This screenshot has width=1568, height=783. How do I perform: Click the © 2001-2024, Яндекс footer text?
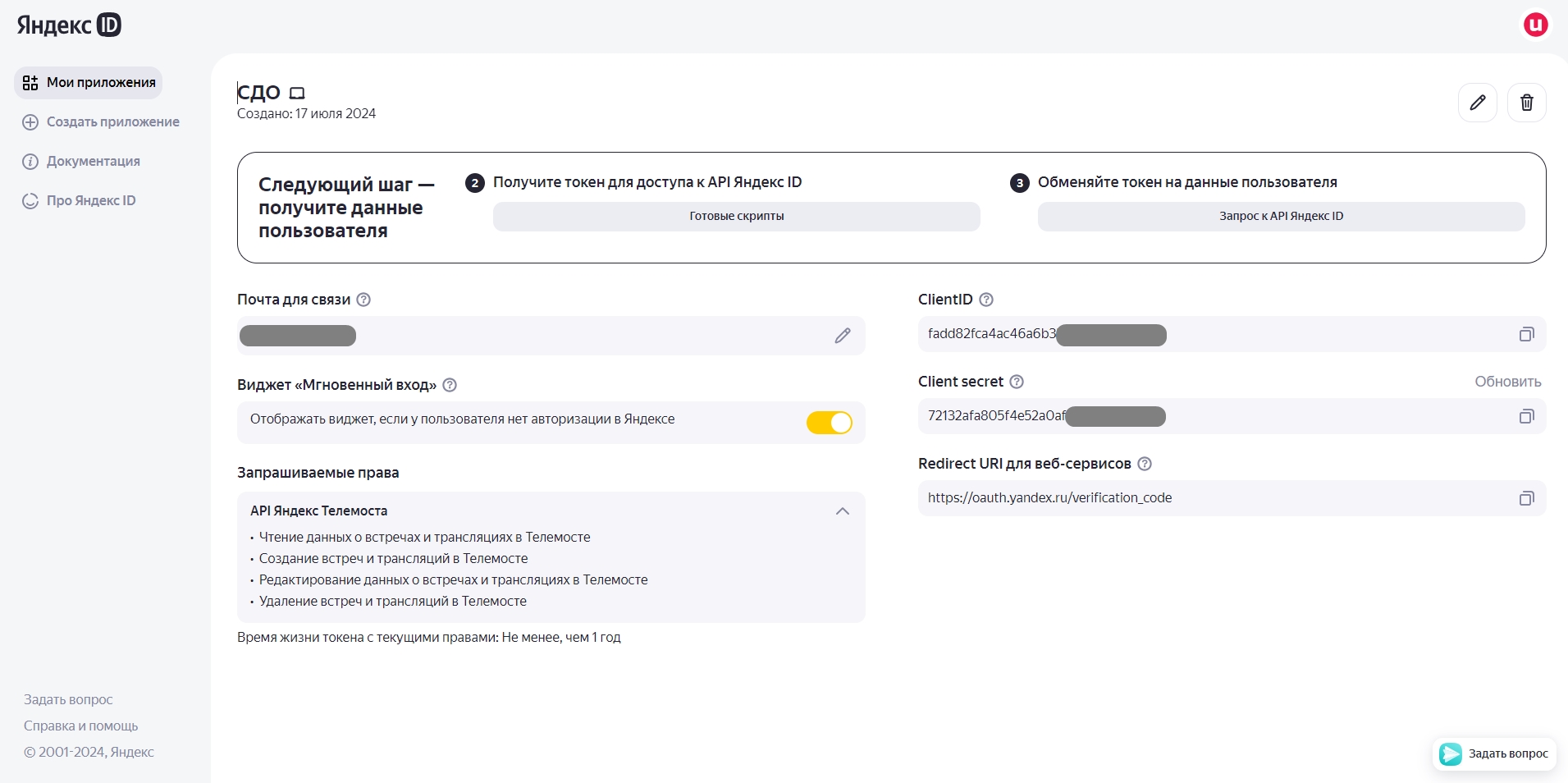89,752
